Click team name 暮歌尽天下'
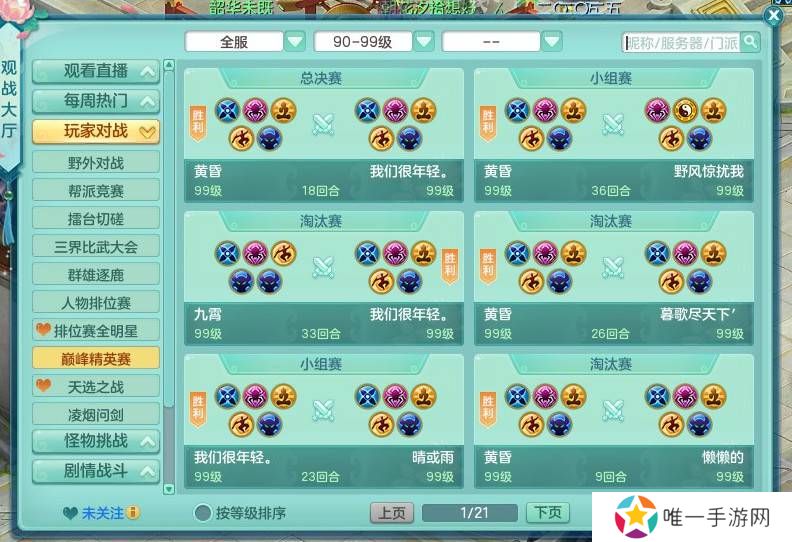The image size is (792, 542). (698, 314)
